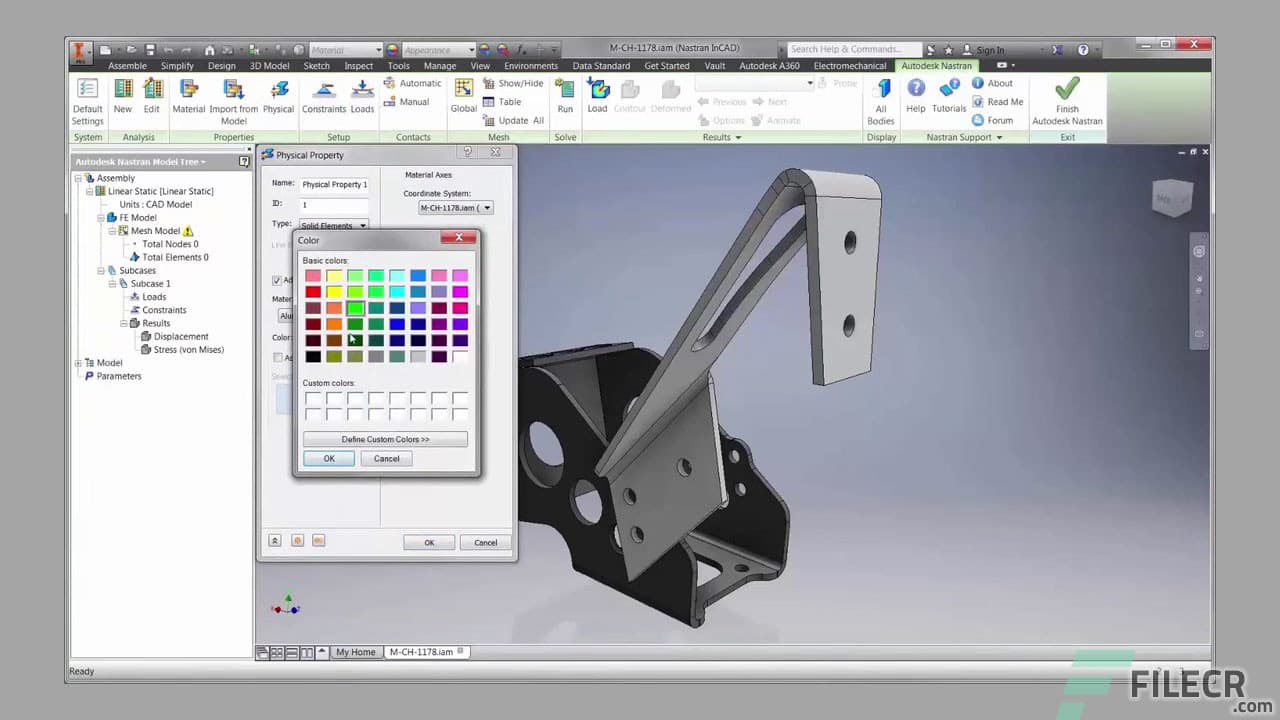Open Default Settings in the System panel

[87, 96]
